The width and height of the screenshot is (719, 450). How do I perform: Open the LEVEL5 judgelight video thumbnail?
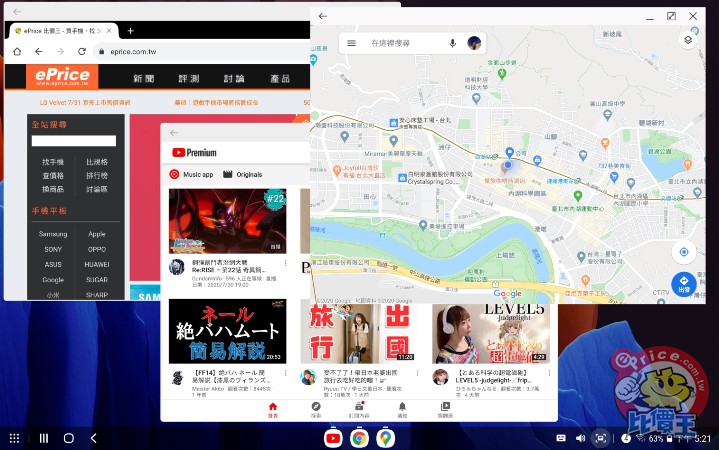491,333
